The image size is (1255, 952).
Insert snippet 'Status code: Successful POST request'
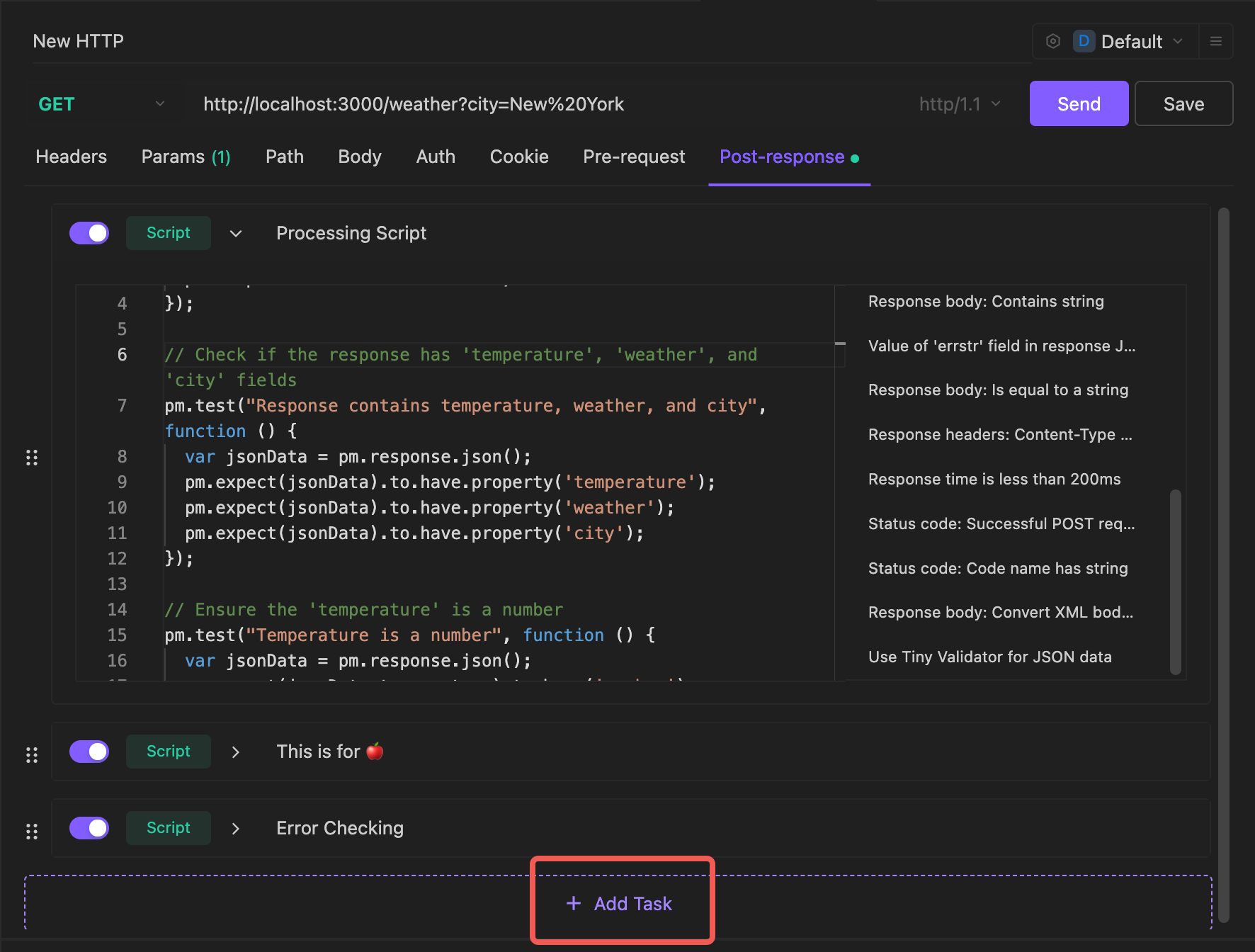(1001, 524)
